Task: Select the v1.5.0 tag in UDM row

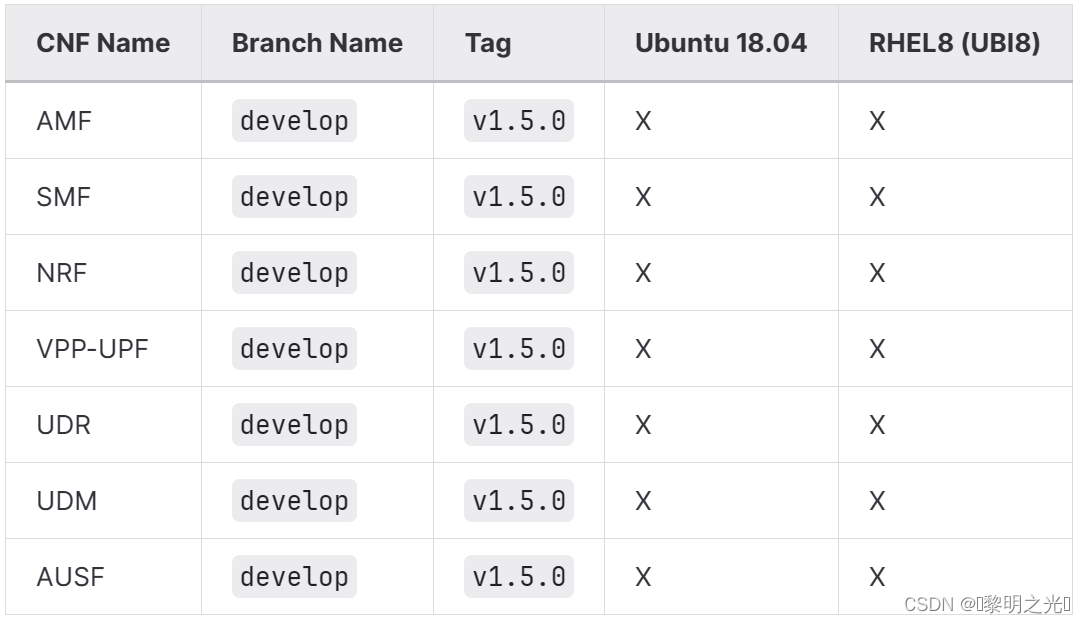Action: pyautogui.click(x=519, y=500)
